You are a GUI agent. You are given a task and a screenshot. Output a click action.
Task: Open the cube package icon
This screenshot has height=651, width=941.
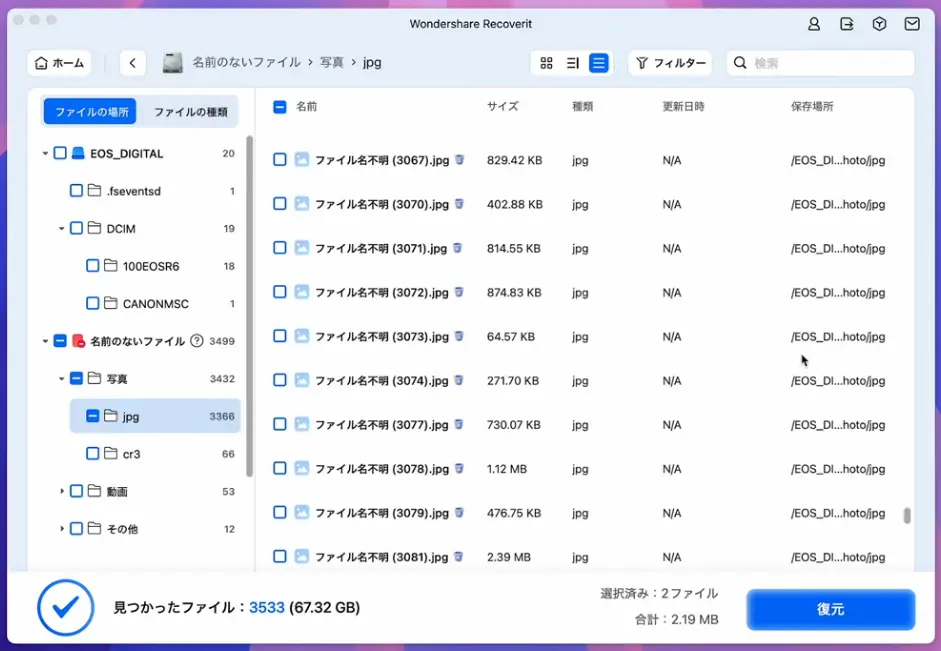(879, 24)
